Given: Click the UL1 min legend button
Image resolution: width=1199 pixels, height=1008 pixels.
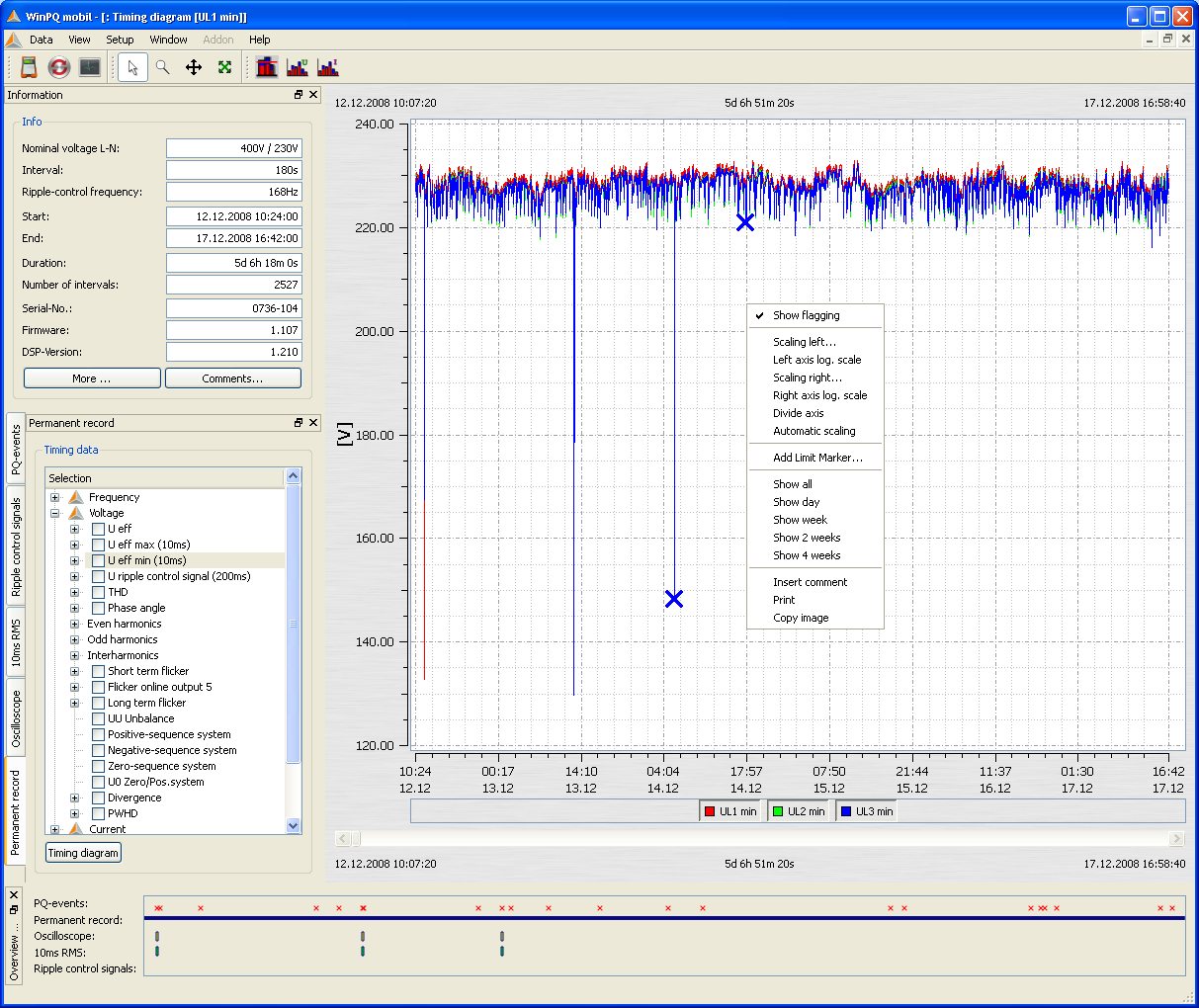Looking at the screenshot, I should 729,811.
